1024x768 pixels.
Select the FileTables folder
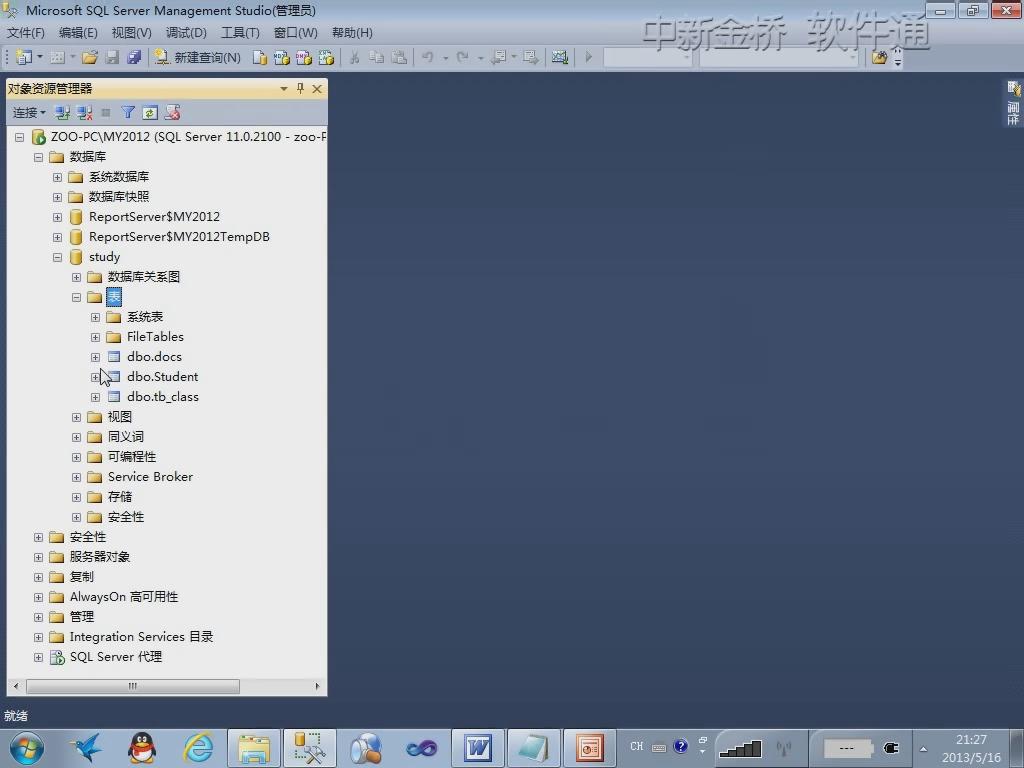click(x=155, y=337)
